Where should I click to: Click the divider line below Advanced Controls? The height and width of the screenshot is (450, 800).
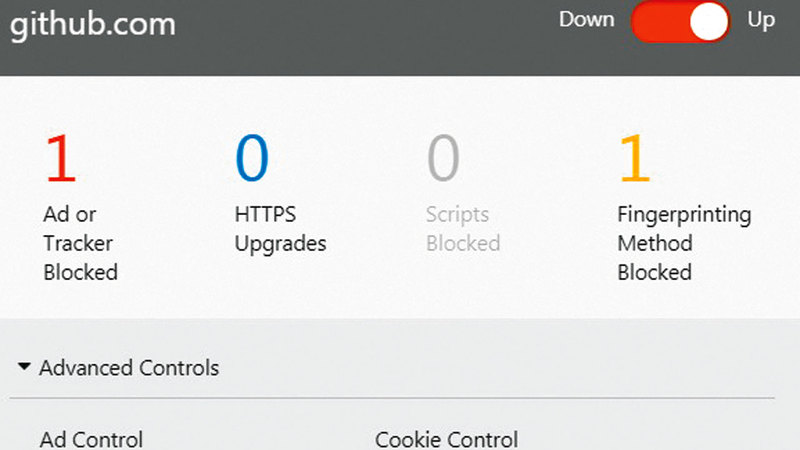click(x=390, y=399)
